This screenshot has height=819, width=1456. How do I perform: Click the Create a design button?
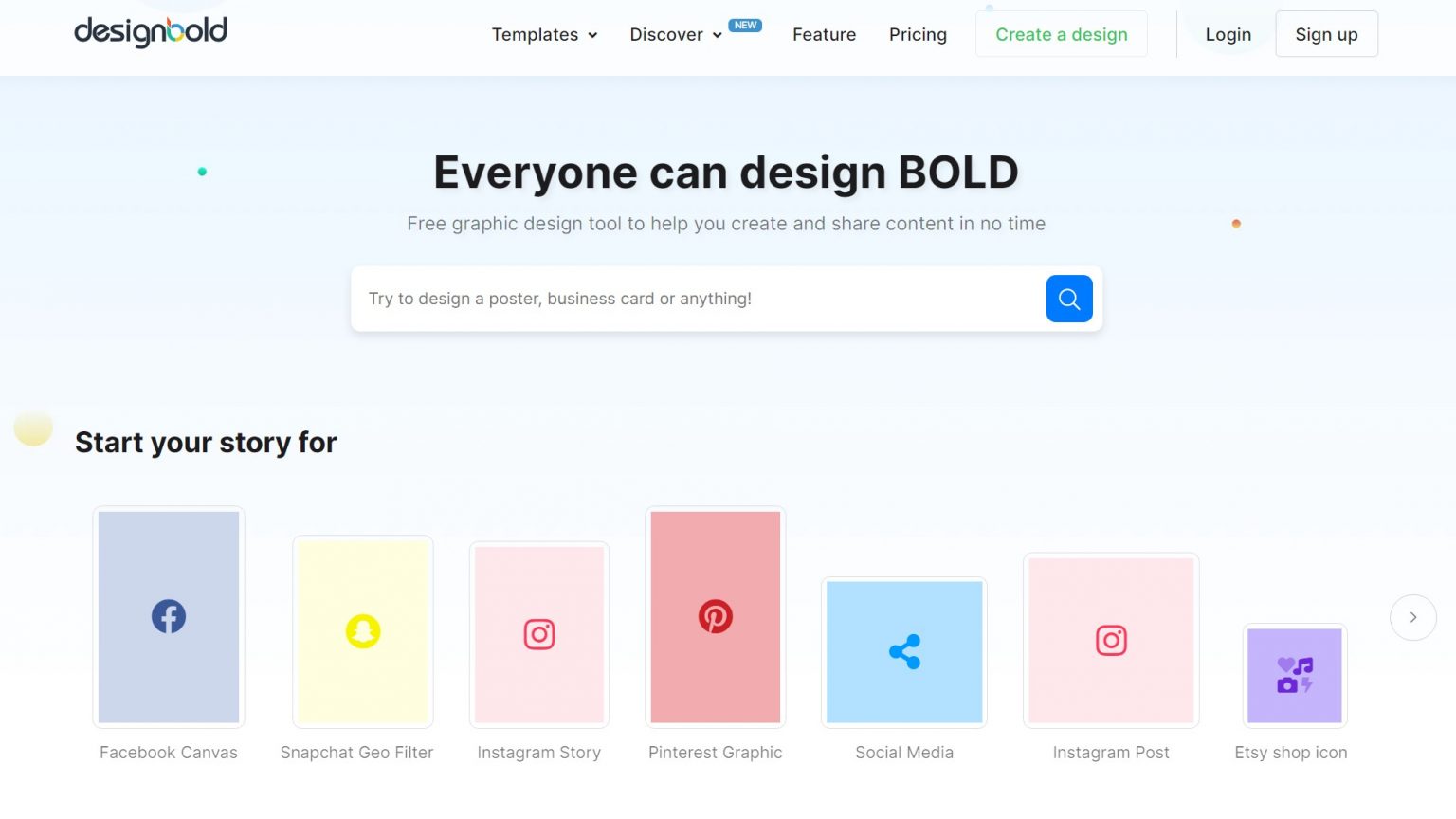(1062, 34)
